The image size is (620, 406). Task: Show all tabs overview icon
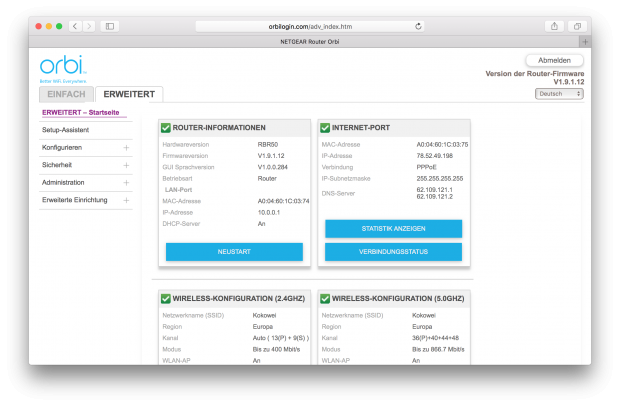[577, 26]
